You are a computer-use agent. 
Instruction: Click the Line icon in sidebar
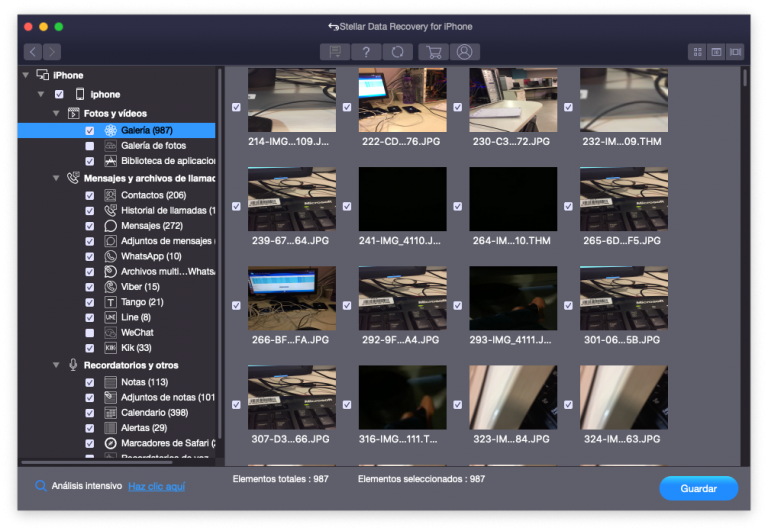click(x=110, y=317)
